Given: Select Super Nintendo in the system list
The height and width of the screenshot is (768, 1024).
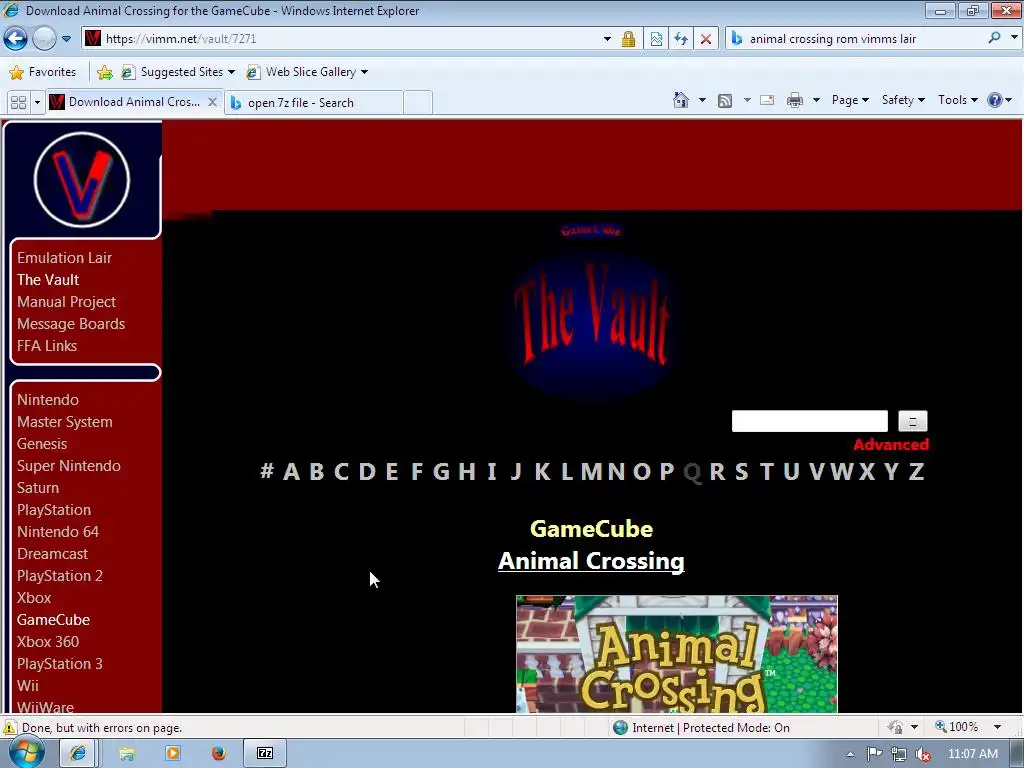Looking at the screenshot, I should [69, 466].
